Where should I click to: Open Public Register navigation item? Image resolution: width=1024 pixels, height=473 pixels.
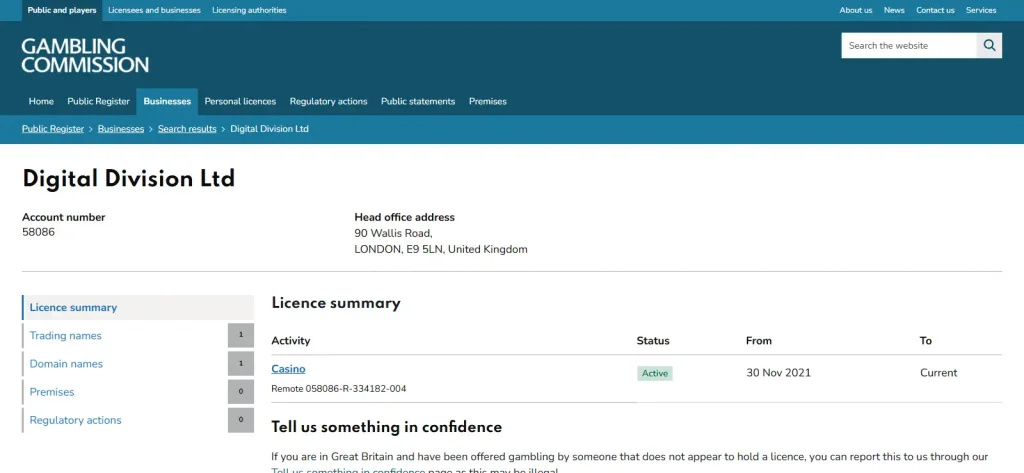[x=99, y=101]
